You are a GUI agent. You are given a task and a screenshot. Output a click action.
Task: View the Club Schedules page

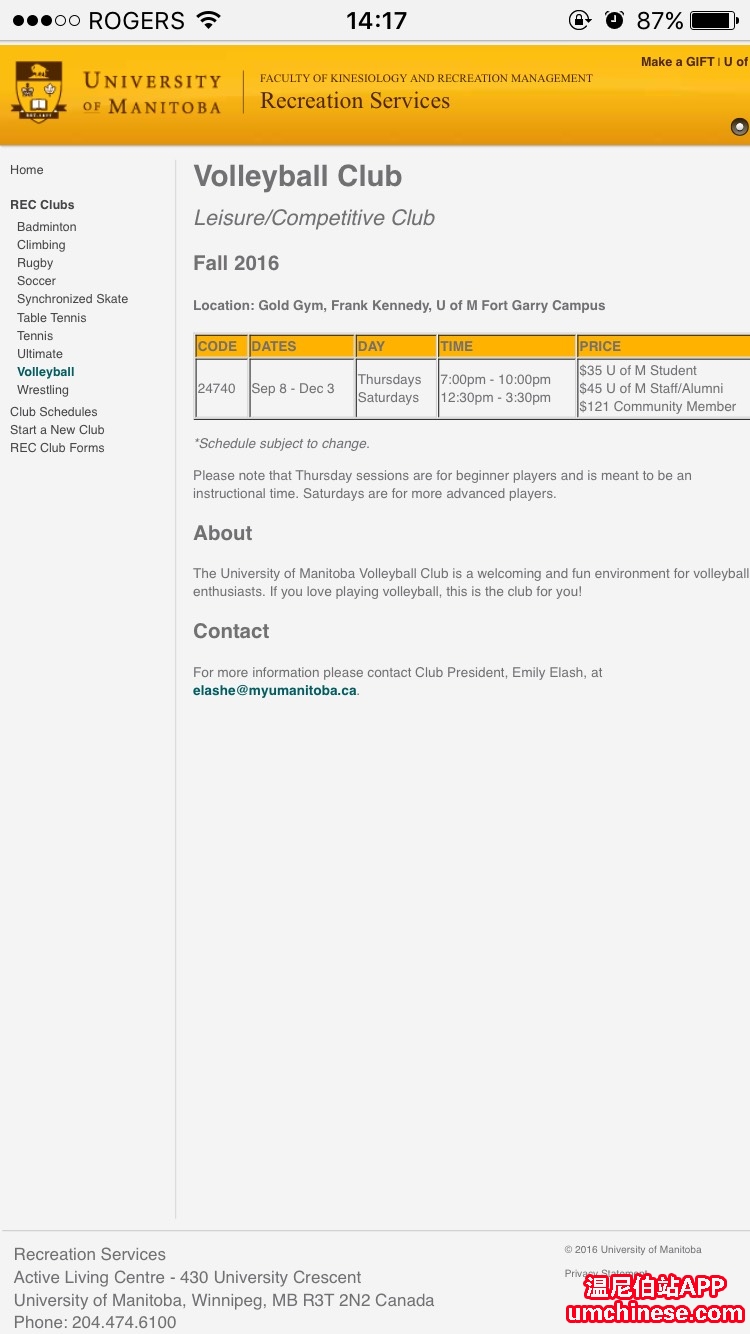click(54, 412)
